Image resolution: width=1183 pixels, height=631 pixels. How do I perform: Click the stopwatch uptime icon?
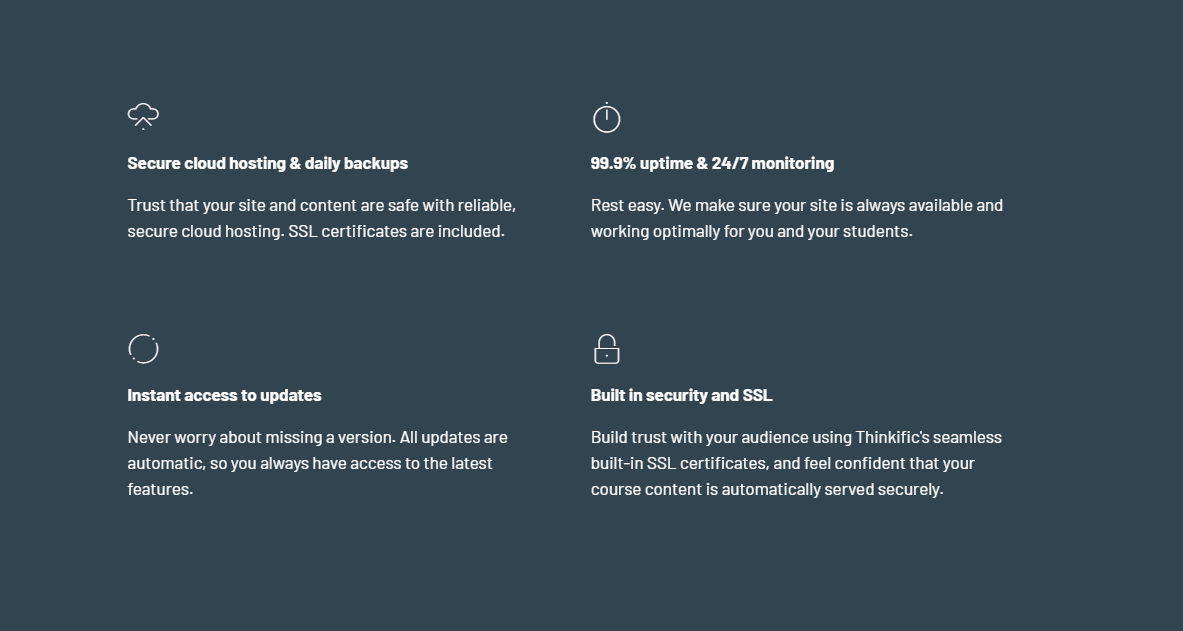(607, 118)
